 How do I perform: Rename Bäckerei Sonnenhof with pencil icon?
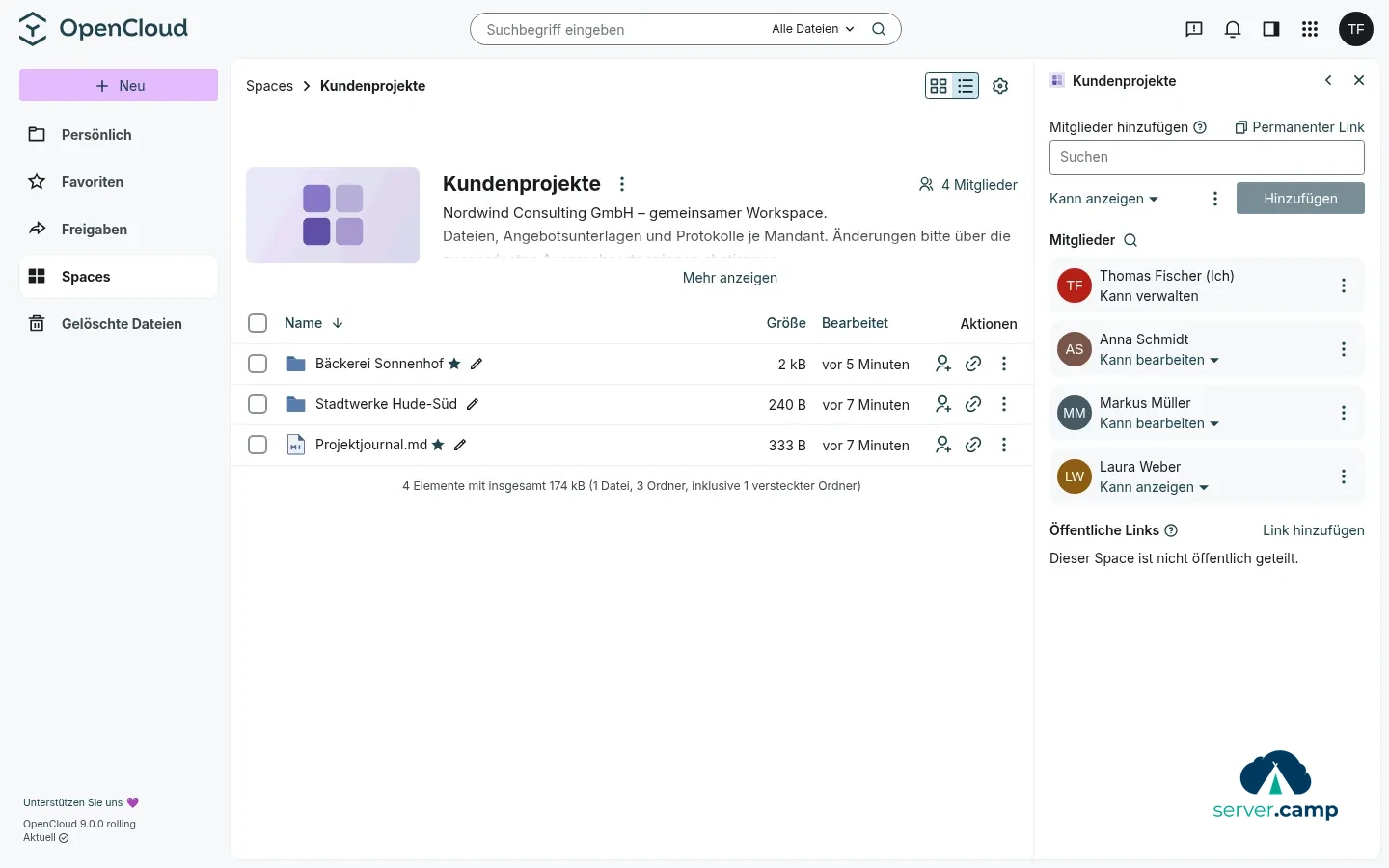tap(477, 364)
